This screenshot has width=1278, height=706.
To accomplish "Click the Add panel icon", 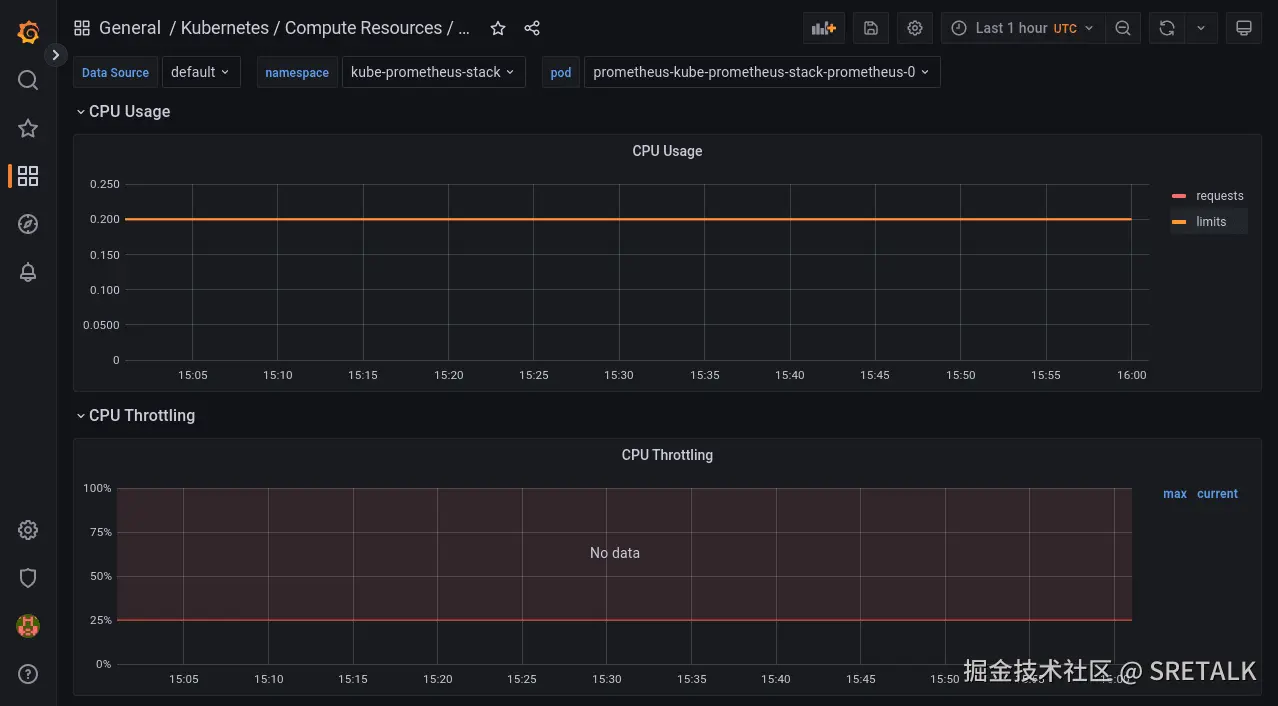I will click(x=823, y=28).
